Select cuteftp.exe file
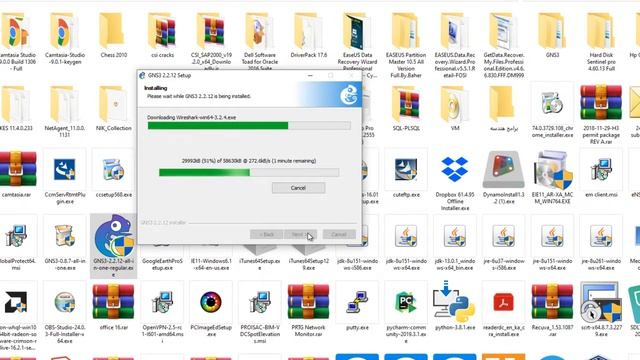Viewport: 640px width, 360px height. tap(406, 169)
